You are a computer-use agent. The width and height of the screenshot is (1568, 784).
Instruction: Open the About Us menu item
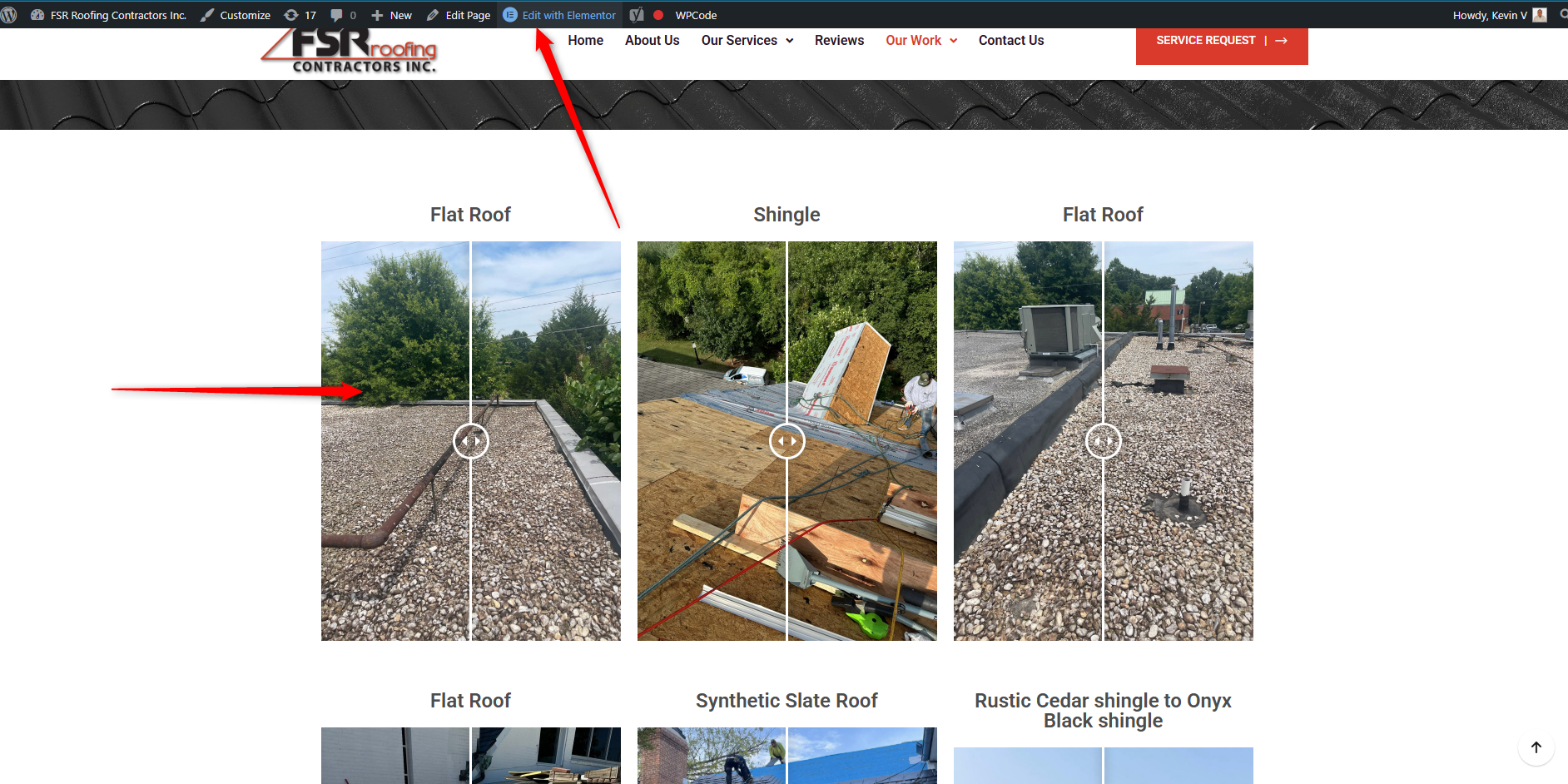coord(652,40)
